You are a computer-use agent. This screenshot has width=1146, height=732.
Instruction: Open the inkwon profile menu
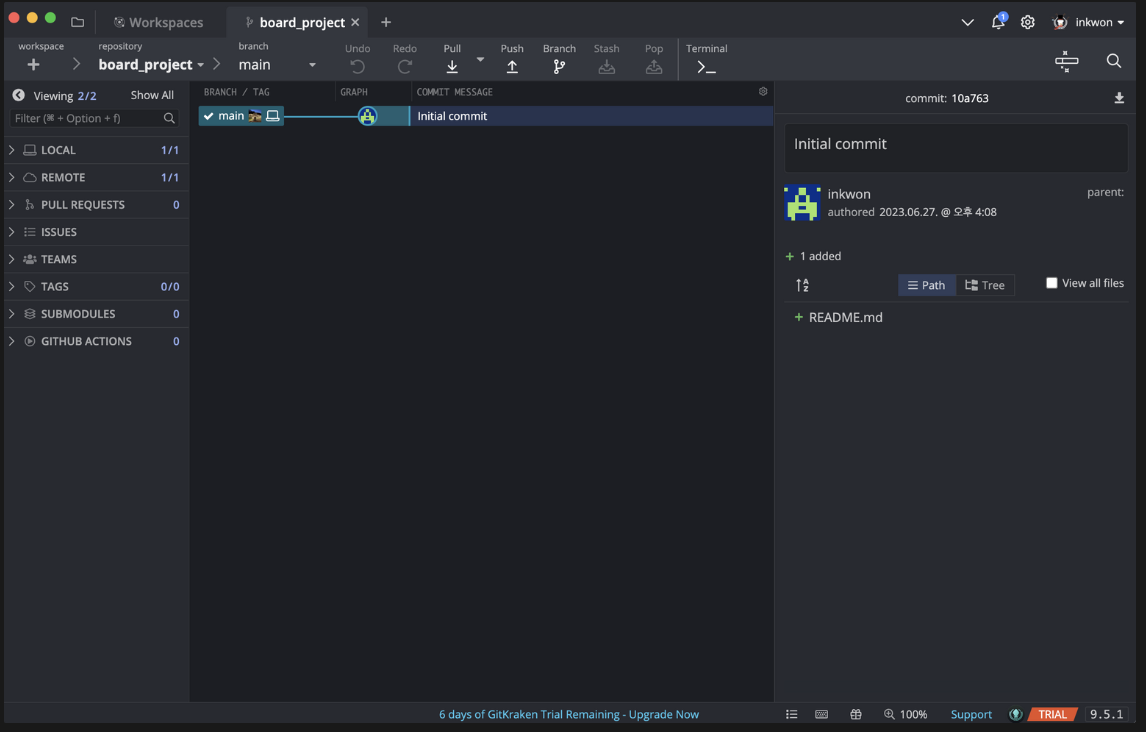1088,22
